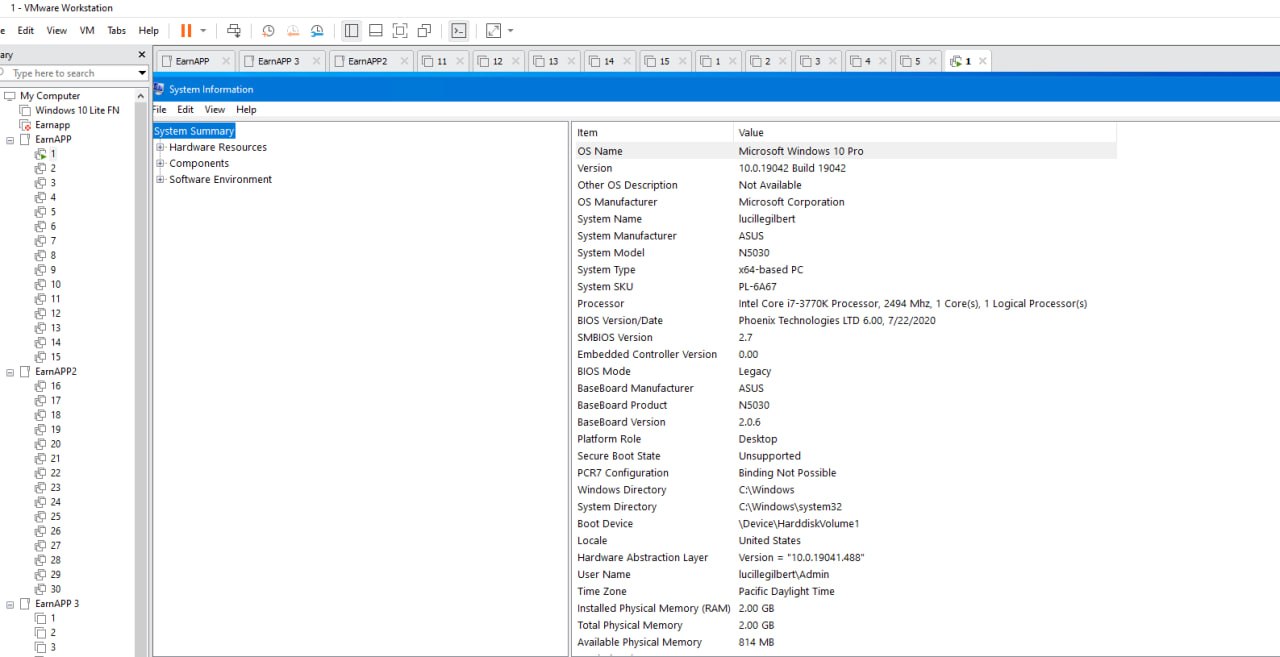Tick the checkbox next to EarnAPP 3
The image size is (1280, 657).
tap(24, 603)
